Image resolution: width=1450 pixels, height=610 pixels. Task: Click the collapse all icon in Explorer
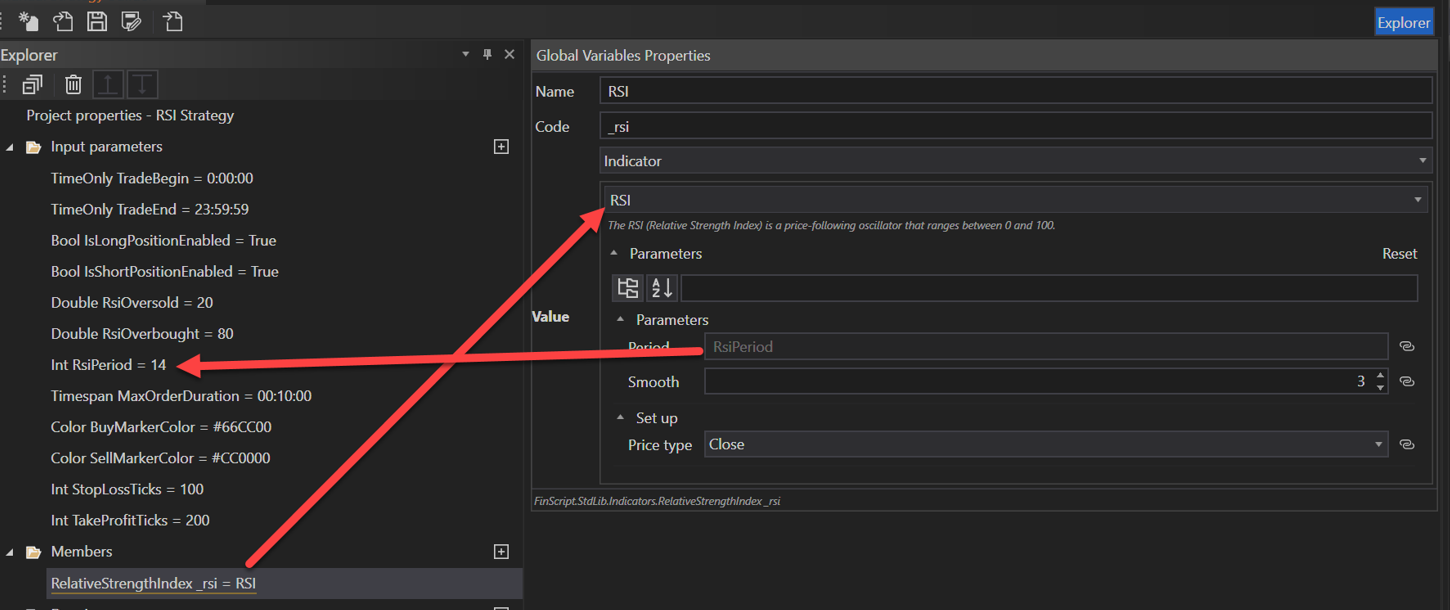click(32, 85)
